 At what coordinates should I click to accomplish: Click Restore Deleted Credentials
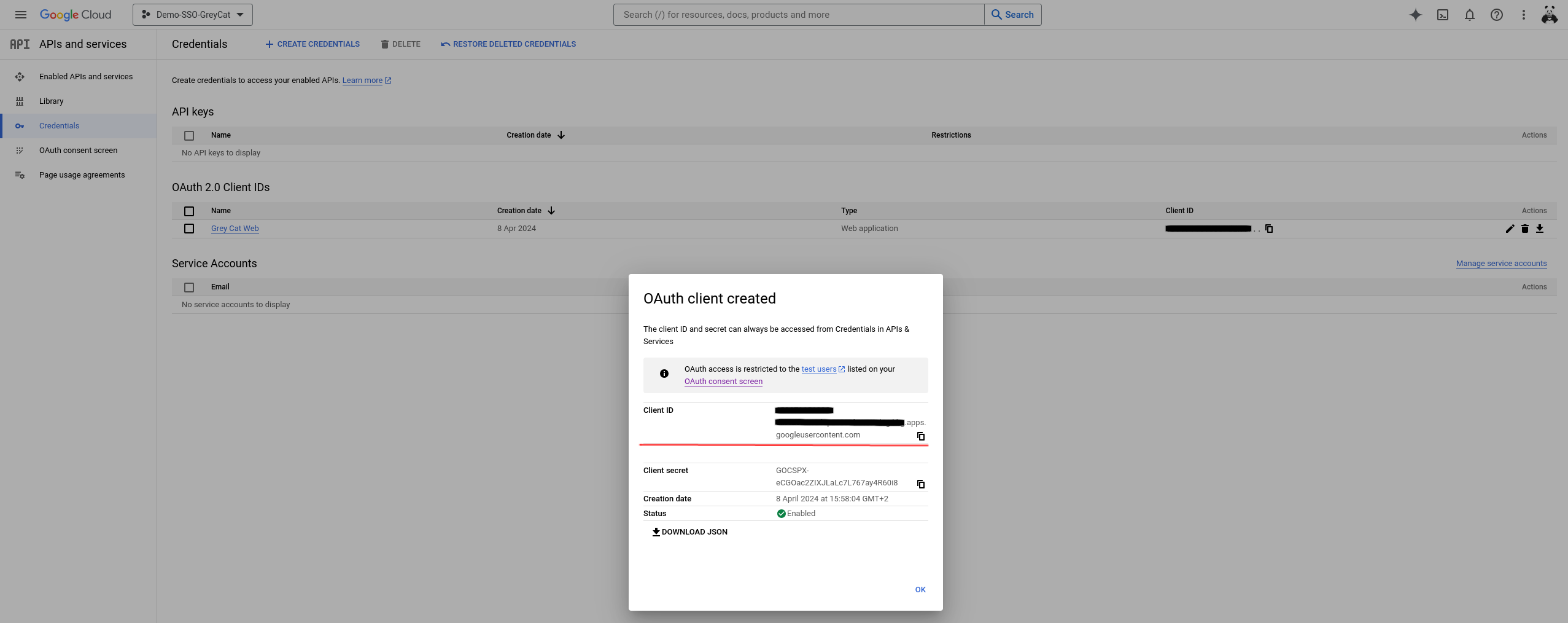[x=508, y=44]
